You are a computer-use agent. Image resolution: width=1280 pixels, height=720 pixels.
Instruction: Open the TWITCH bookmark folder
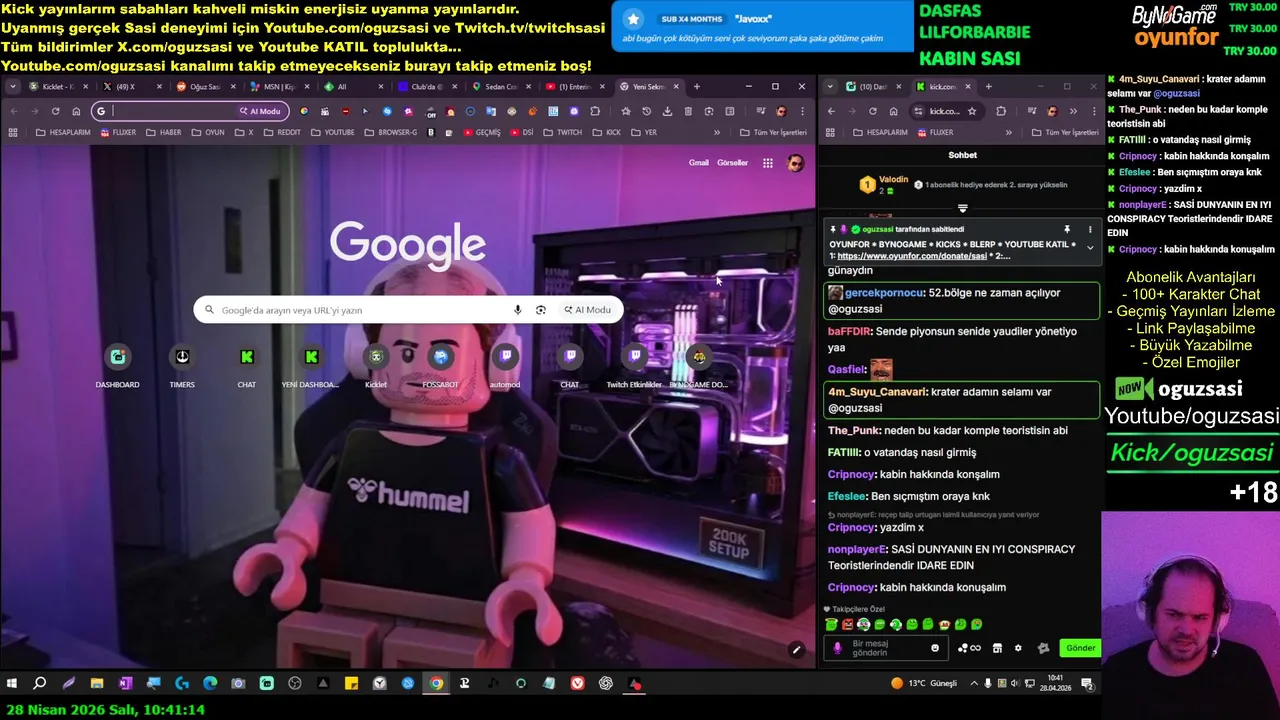click(x=563, y=132)
